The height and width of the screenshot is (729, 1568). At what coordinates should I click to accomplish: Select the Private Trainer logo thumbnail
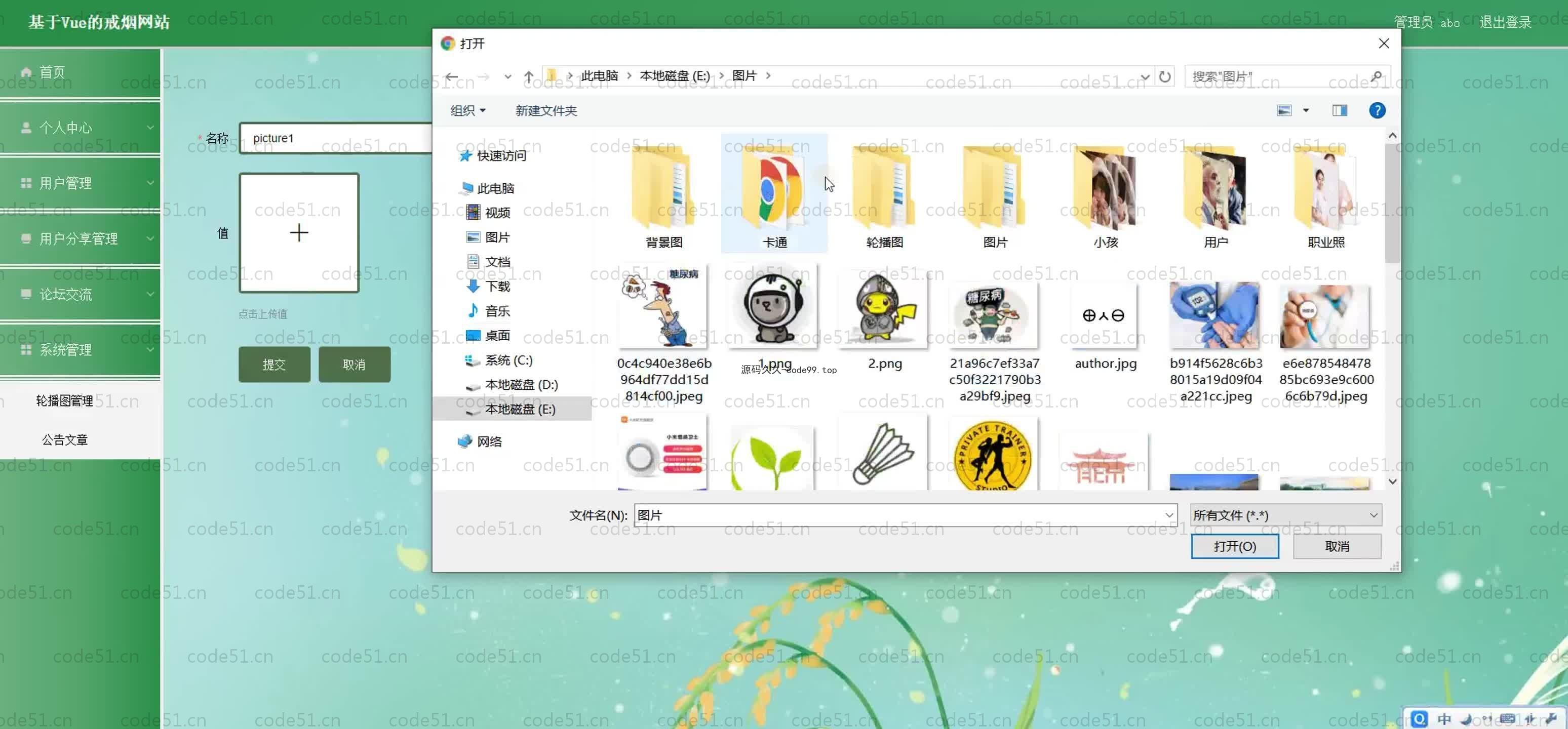pos(995,455)
